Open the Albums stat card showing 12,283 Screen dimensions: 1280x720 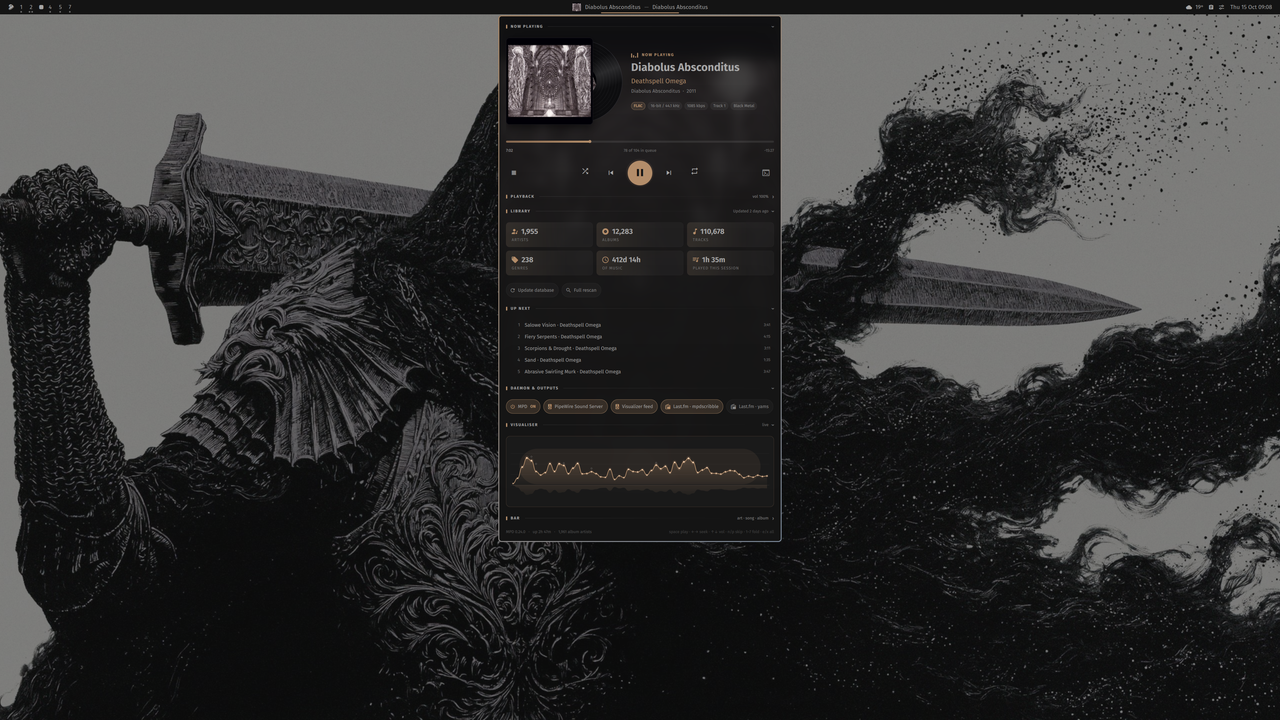pyautogui.click(x=639, y=235)
